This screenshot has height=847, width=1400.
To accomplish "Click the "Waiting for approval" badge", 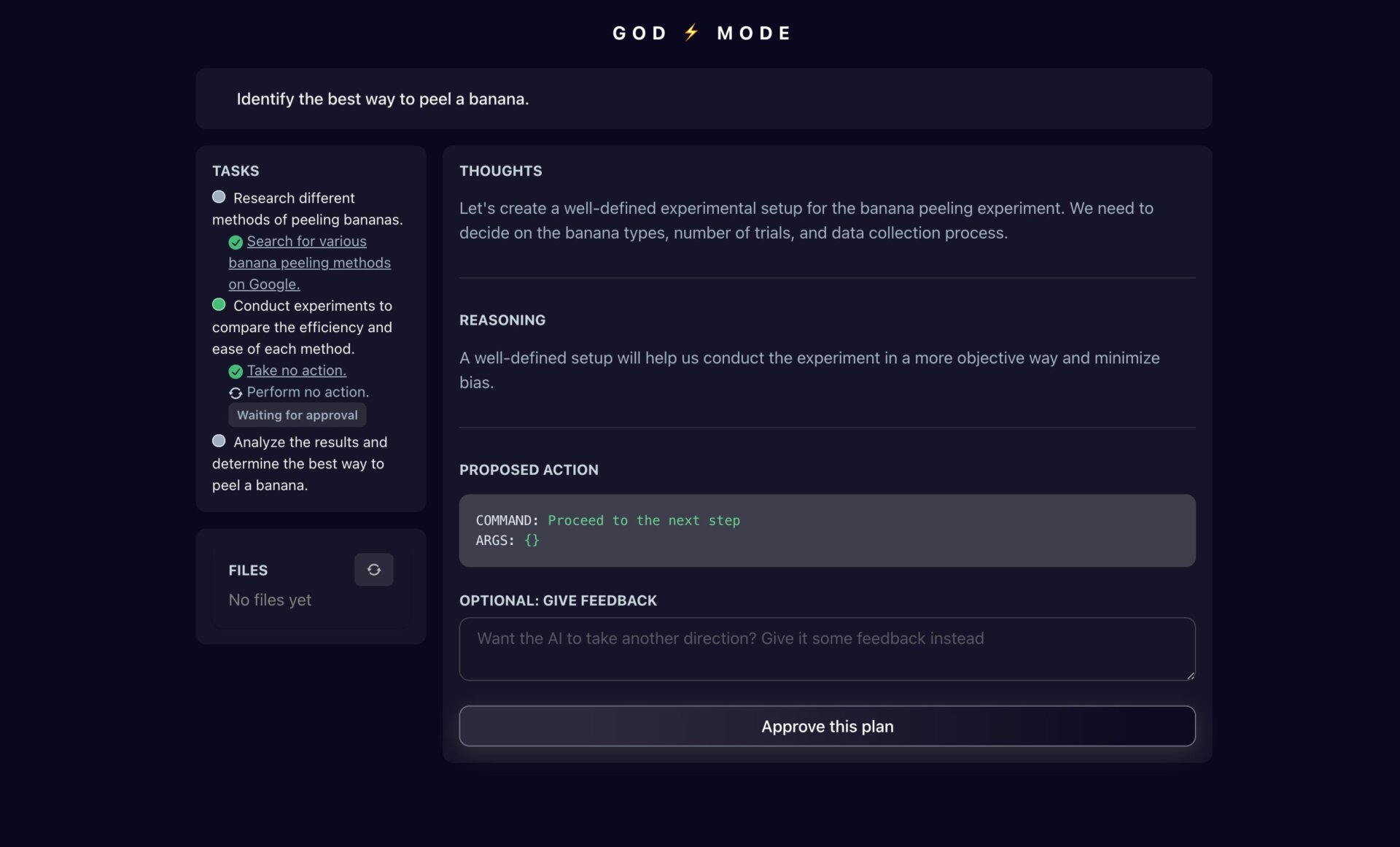I will (297, 414).
